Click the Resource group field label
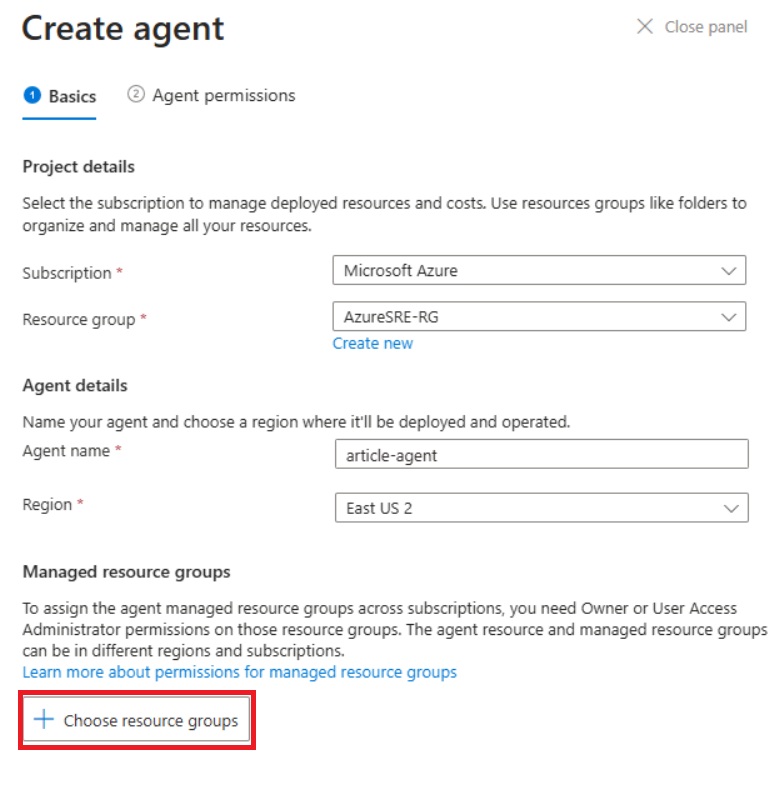Viewport: 780px width, 799px height. click(79, 320)
